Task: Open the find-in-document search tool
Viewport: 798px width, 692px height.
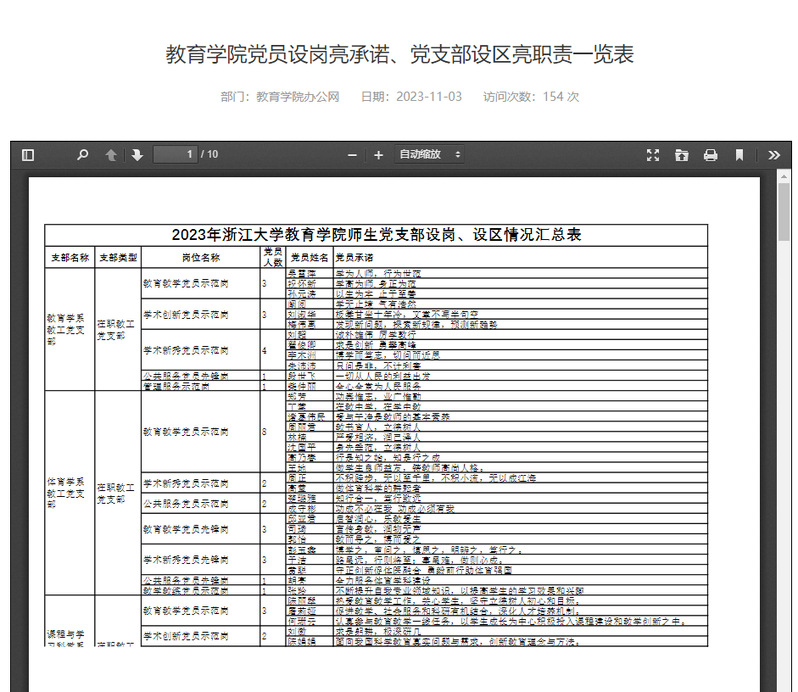Action: pos(83,155)
